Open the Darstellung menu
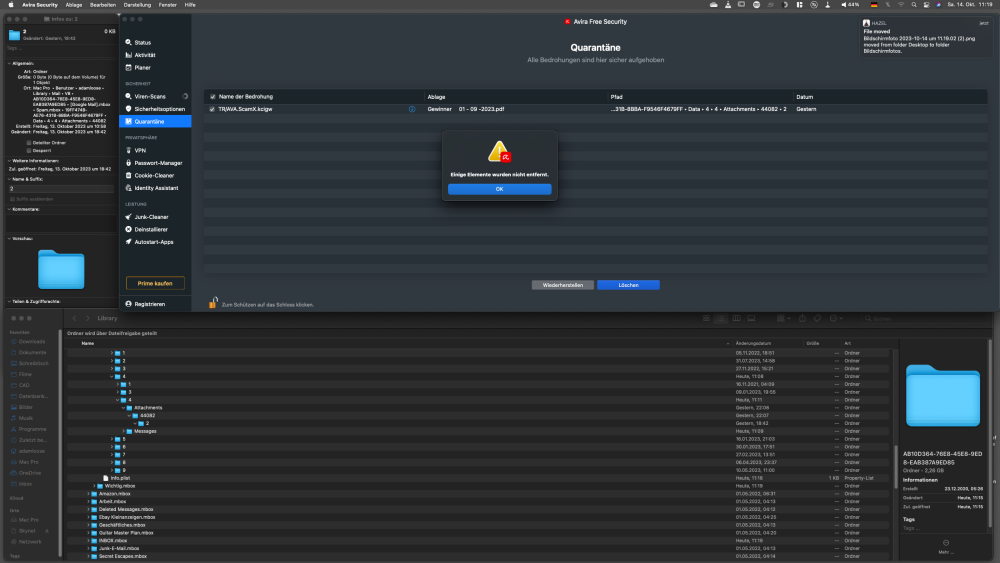Screen dimensions: 1000x563 point(137,4)
